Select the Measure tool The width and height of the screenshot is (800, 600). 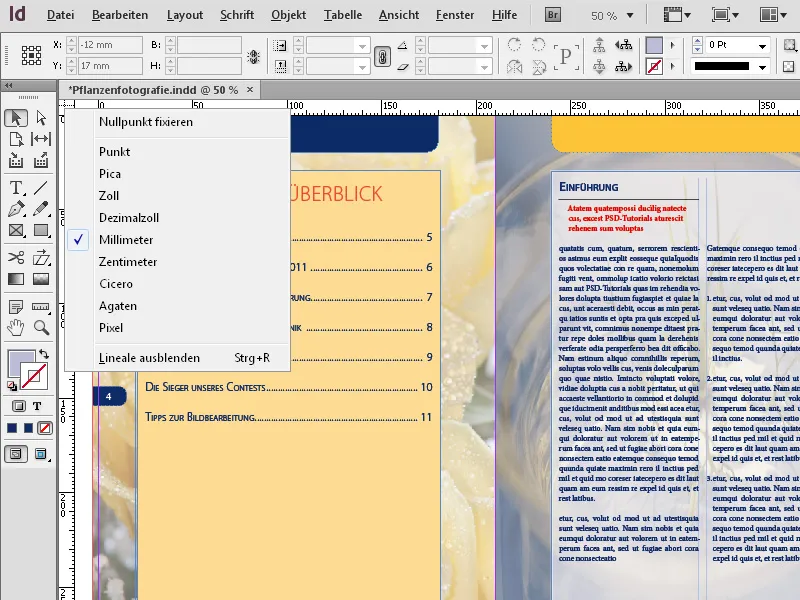41,307
